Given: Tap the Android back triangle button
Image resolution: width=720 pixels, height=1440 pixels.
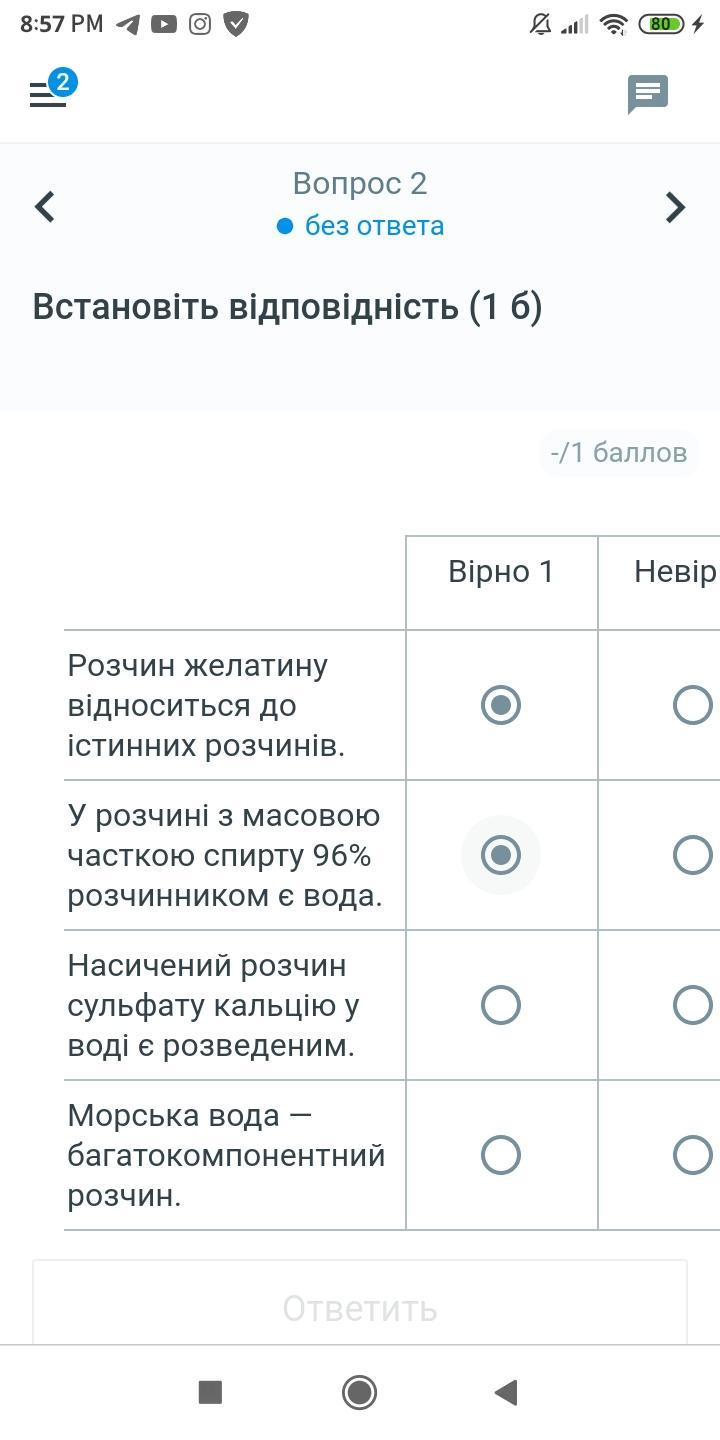Looking at the screenshot, I should click(506, 1392).
